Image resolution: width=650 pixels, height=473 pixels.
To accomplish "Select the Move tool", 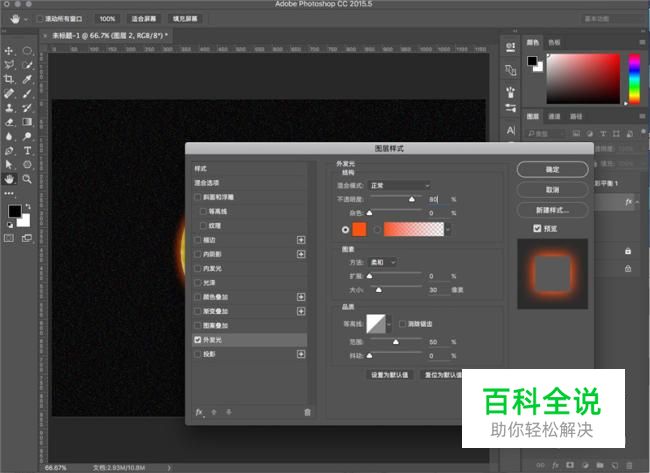I will [9, 51].
